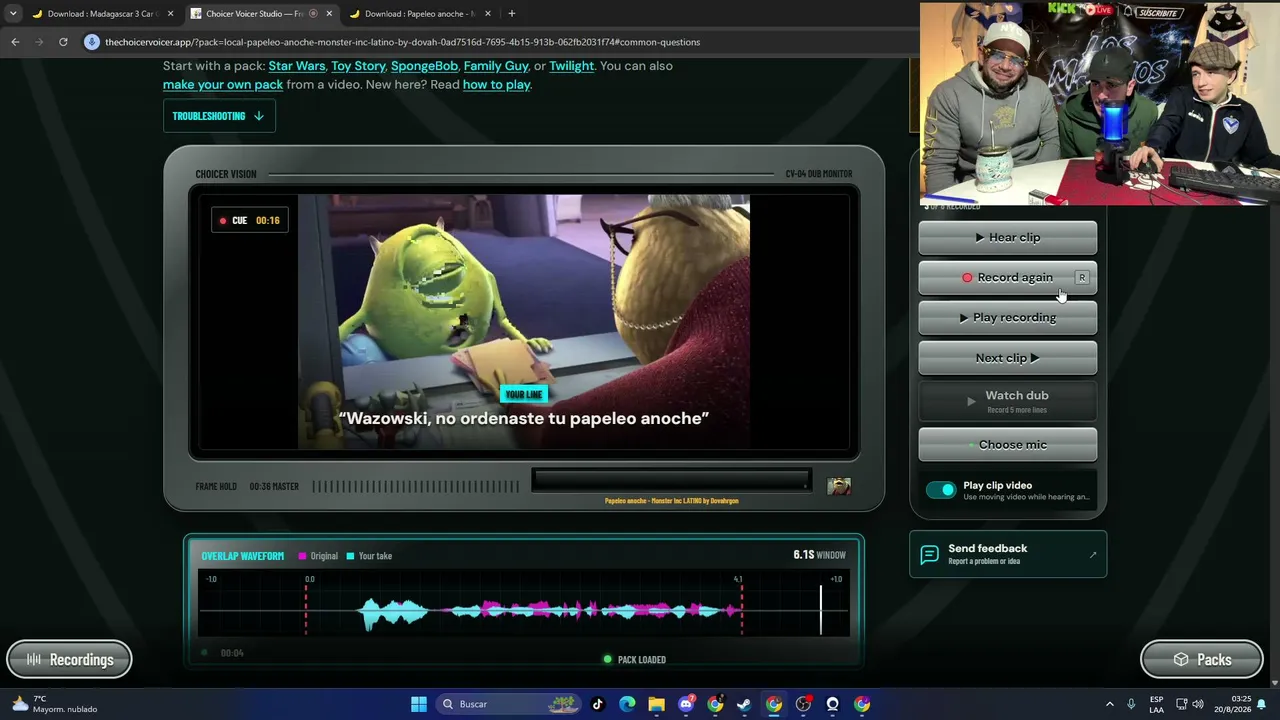This screenshot has width=1280, height=720.
Task: Click the CUE 00:16 indicator
Action: click(x=250, y=221)
